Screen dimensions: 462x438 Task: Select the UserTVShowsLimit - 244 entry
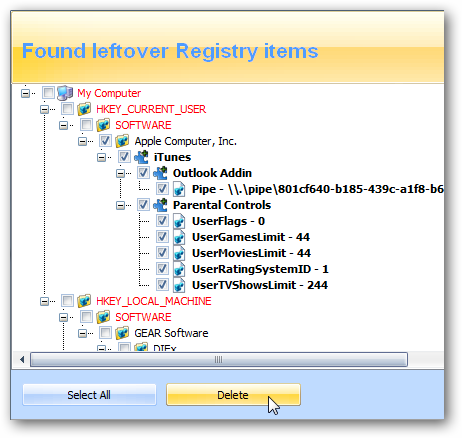tap(260, 285)
